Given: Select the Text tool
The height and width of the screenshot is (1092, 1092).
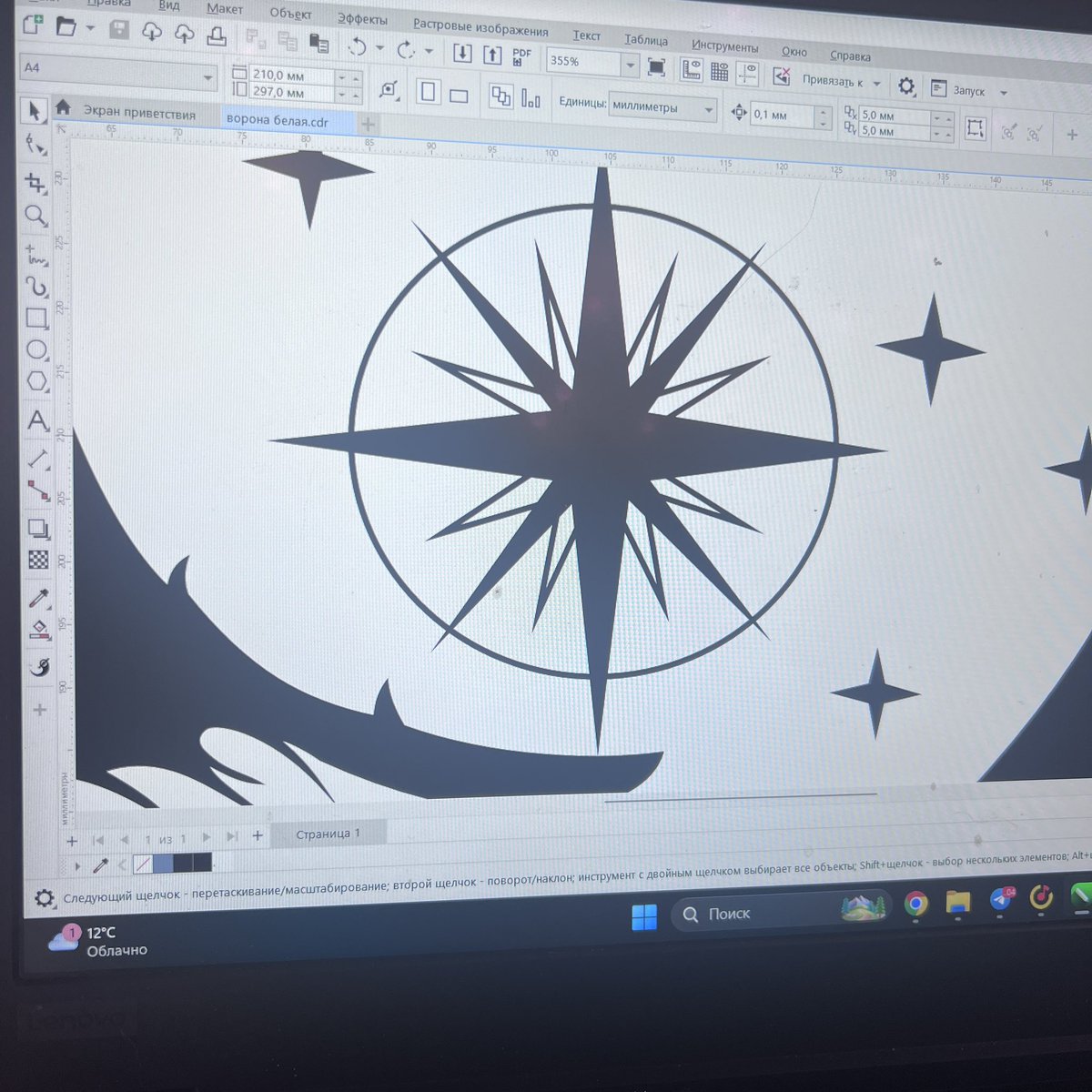Looking at the screenshot, I should click(x=37, y=420).
